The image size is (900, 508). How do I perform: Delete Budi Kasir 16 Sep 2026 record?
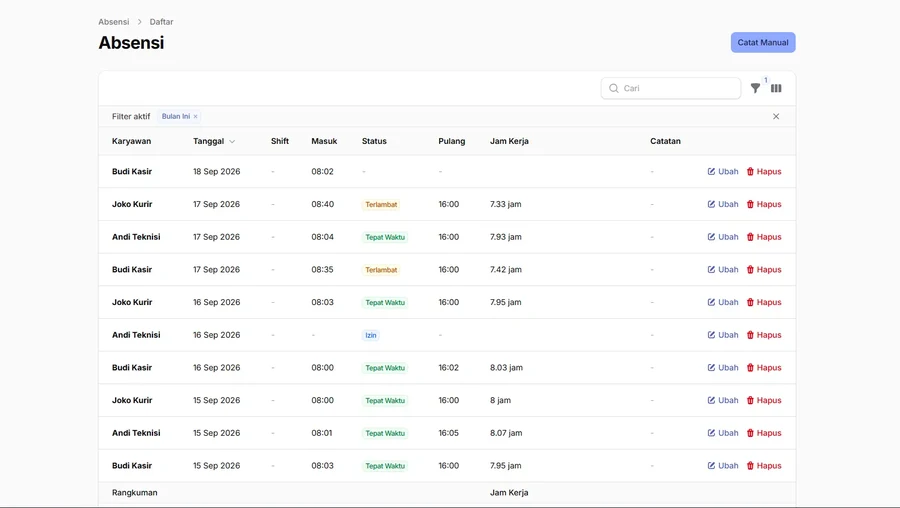[x=764, y=368]
